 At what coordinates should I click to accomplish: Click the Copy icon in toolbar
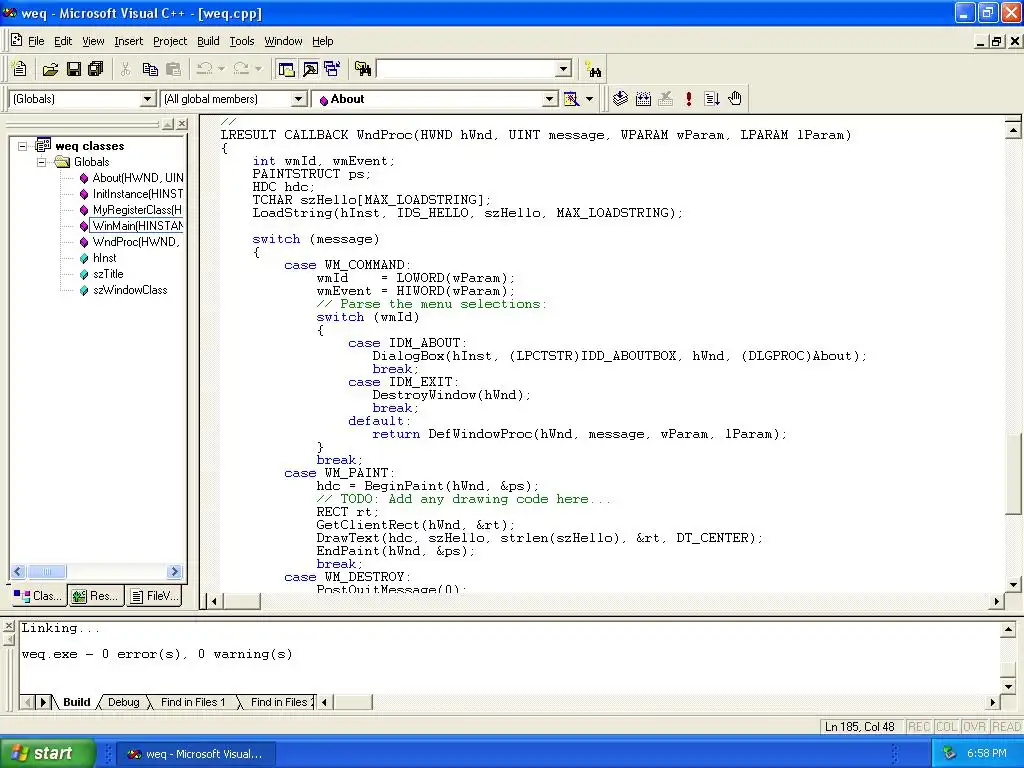150,69
